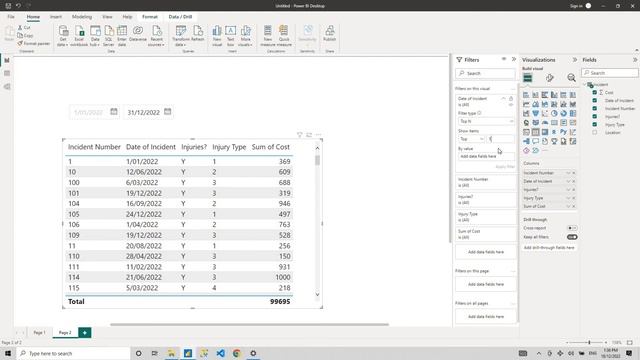Switch to the Data / Drill tab
The image size is (640, 360).
180,17
